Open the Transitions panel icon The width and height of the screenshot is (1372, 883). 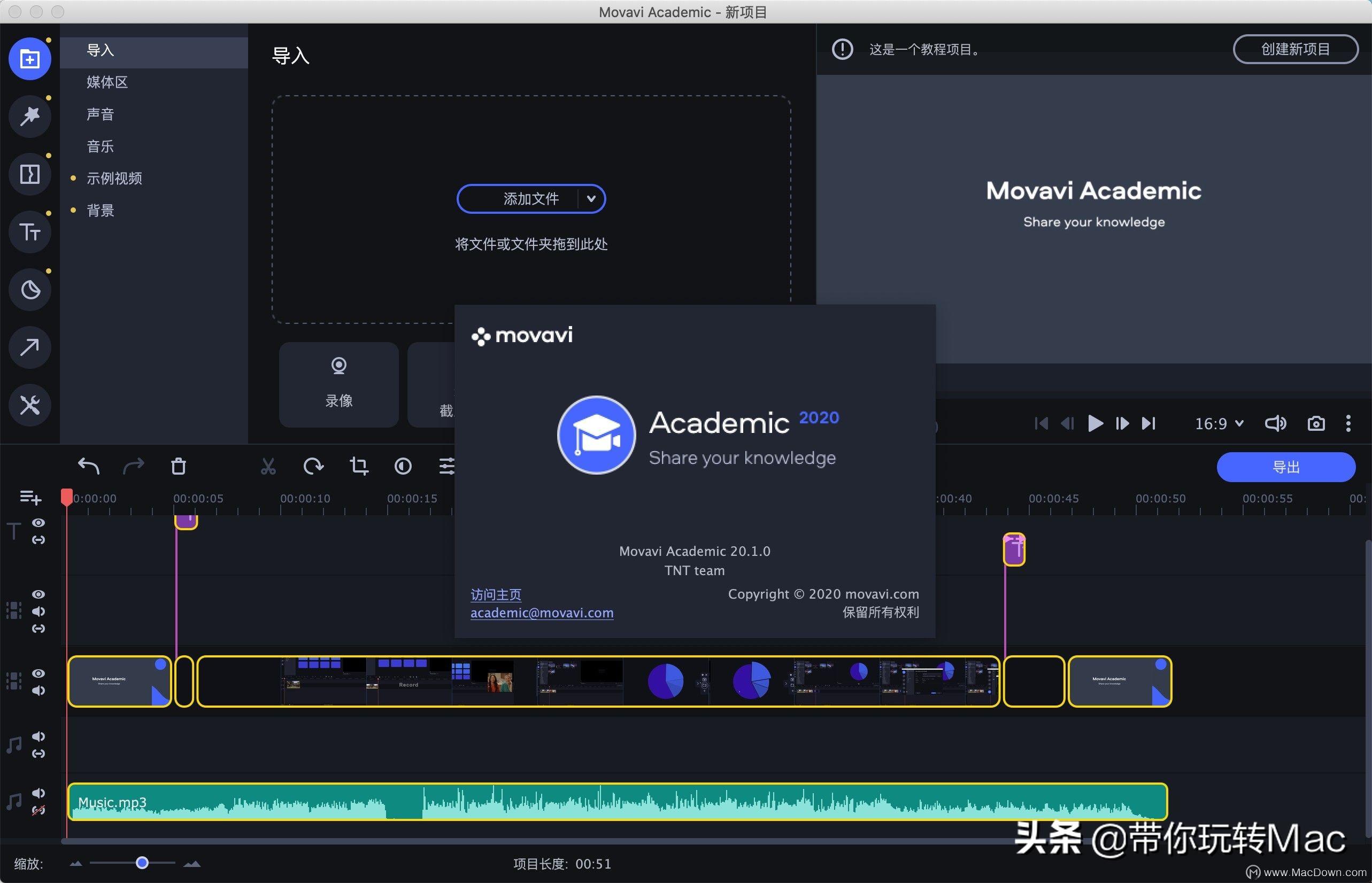(30, 174)
